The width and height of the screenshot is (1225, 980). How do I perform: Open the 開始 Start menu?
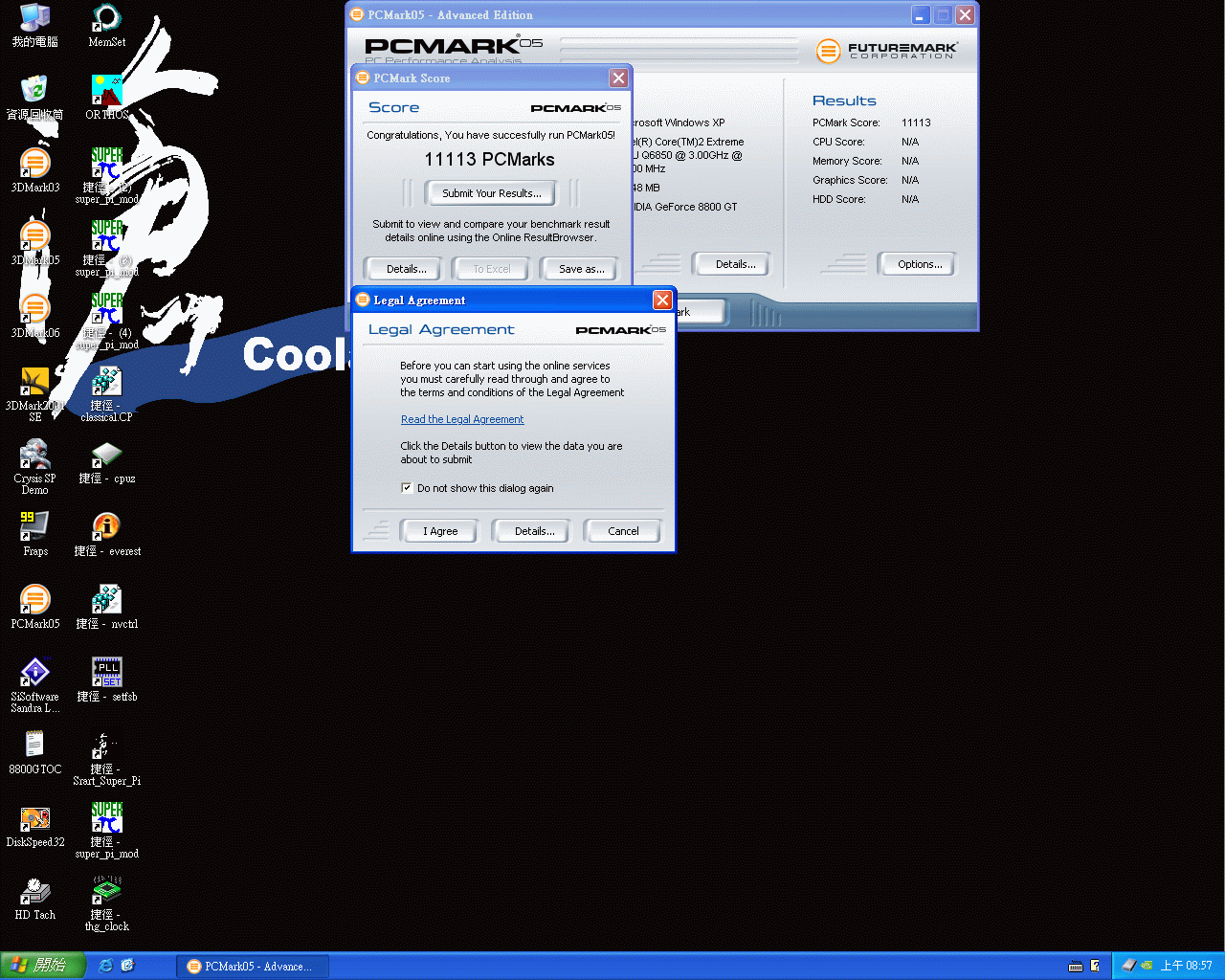pos(43,966)
